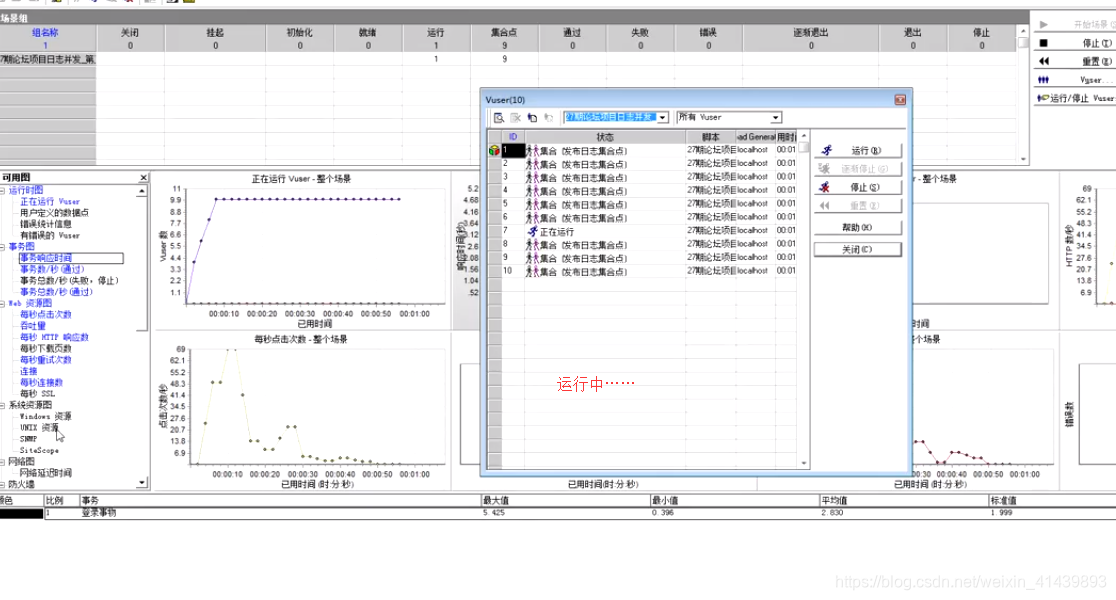Click the rewind icon for 重置 (E)

1043,61
